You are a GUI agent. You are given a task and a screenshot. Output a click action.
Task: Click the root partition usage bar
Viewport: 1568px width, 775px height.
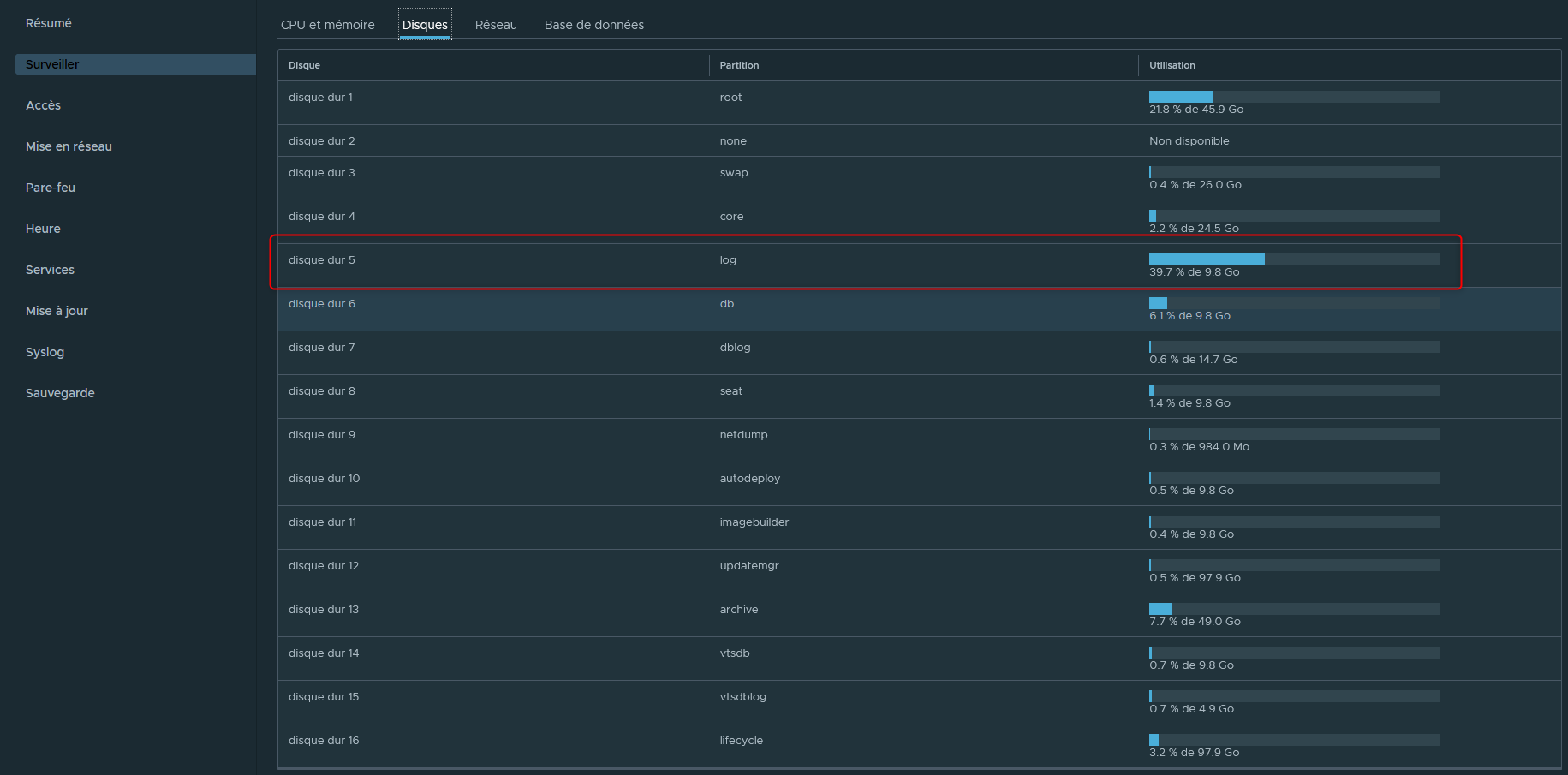coord(1293,97)
